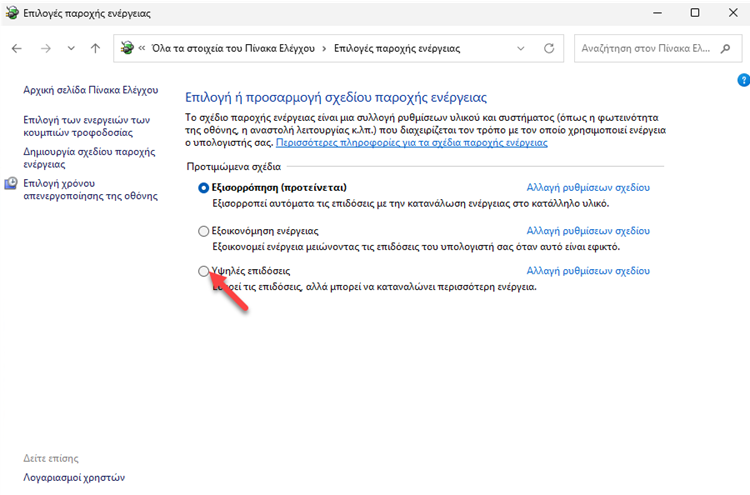Click Όλα τα στοιχεία του Πίνακα Ελέγχου breadcrumb
The width and height of the screenshot is (750, 495).
[x=232, y=48]
